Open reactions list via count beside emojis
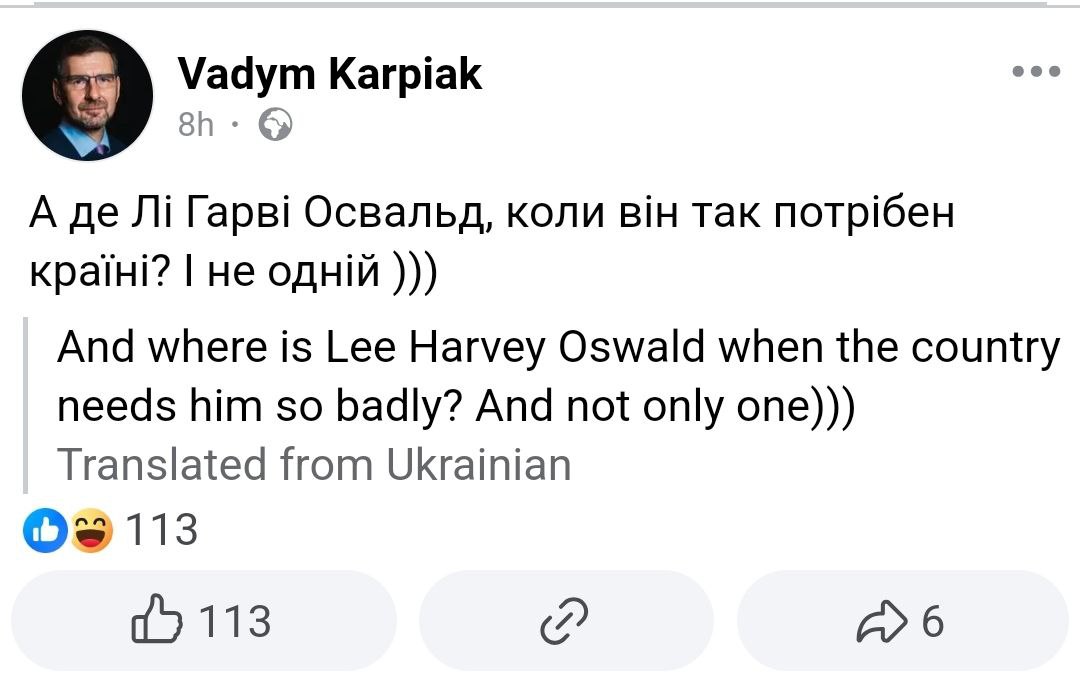This screenshot has width=1080, height=683. (x=162, y=531)
